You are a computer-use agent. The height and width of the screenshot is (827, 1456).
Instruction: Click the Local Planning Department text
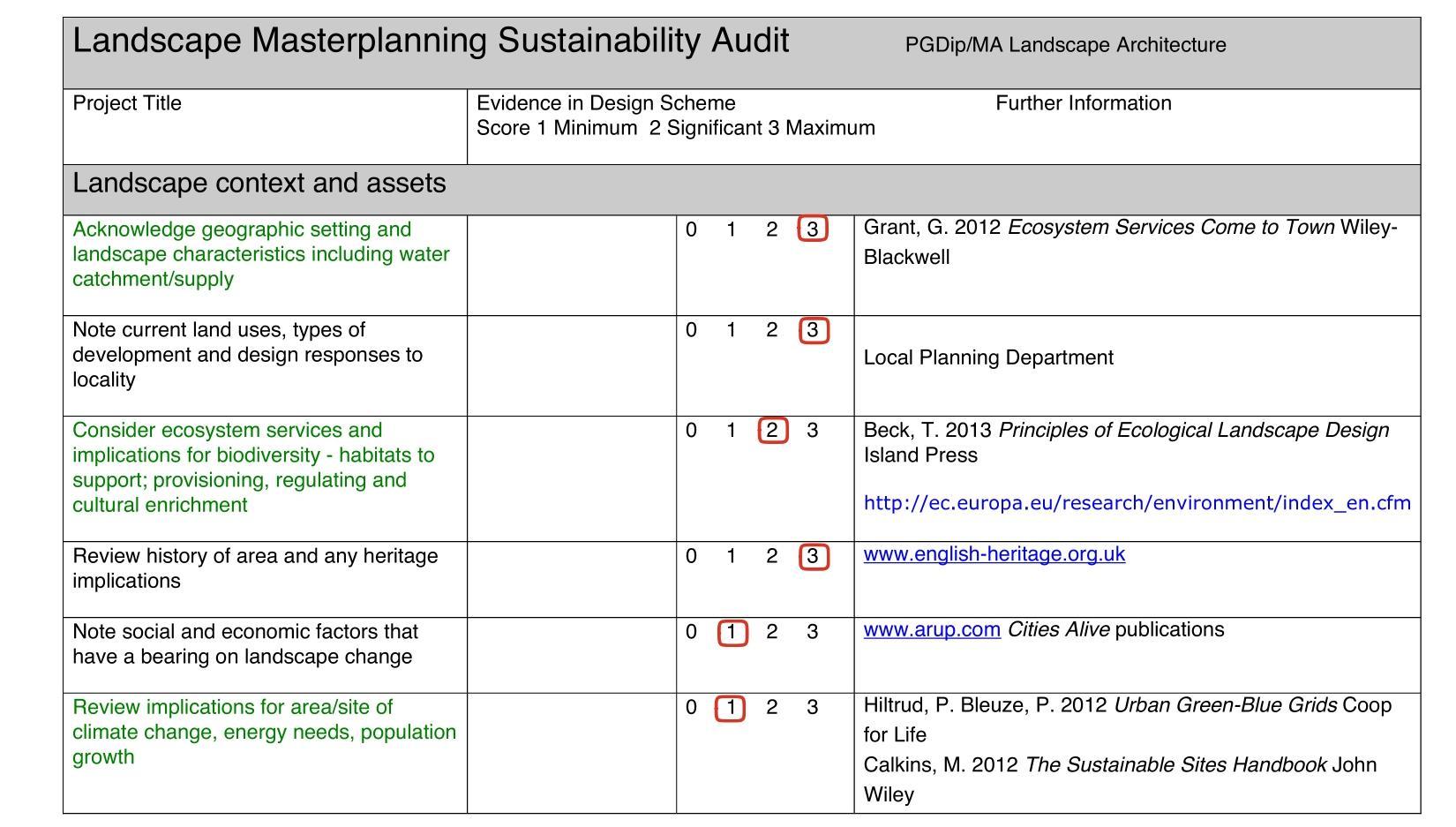pos(988,357)
